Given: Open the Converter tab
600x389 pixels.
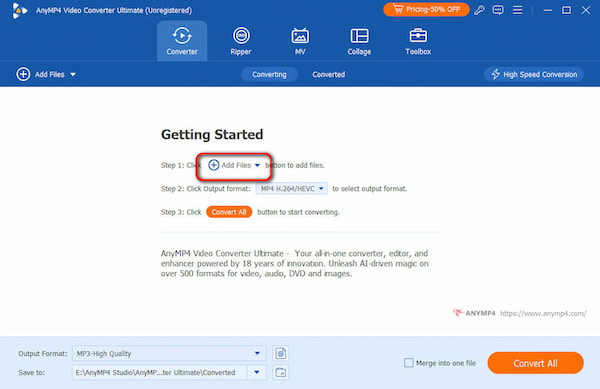Looking at the screenshot, I should 182,41.
